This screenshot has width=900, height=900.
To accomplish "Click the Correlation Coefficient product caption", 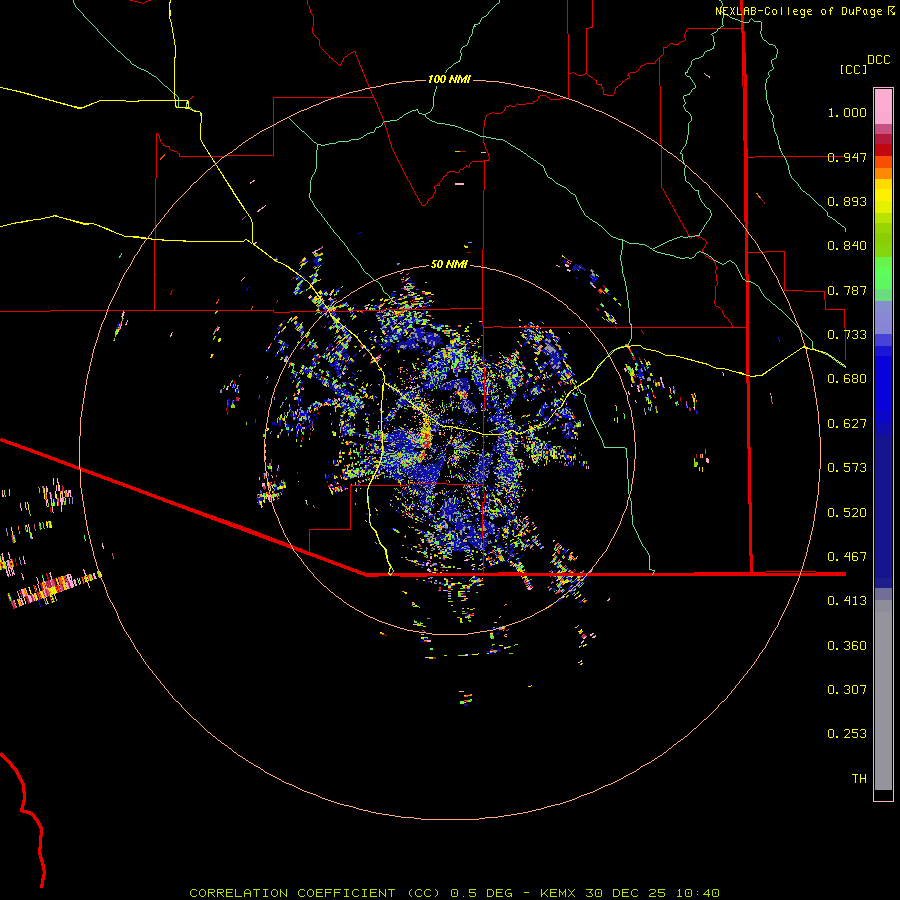I will (x=455, y=893).
